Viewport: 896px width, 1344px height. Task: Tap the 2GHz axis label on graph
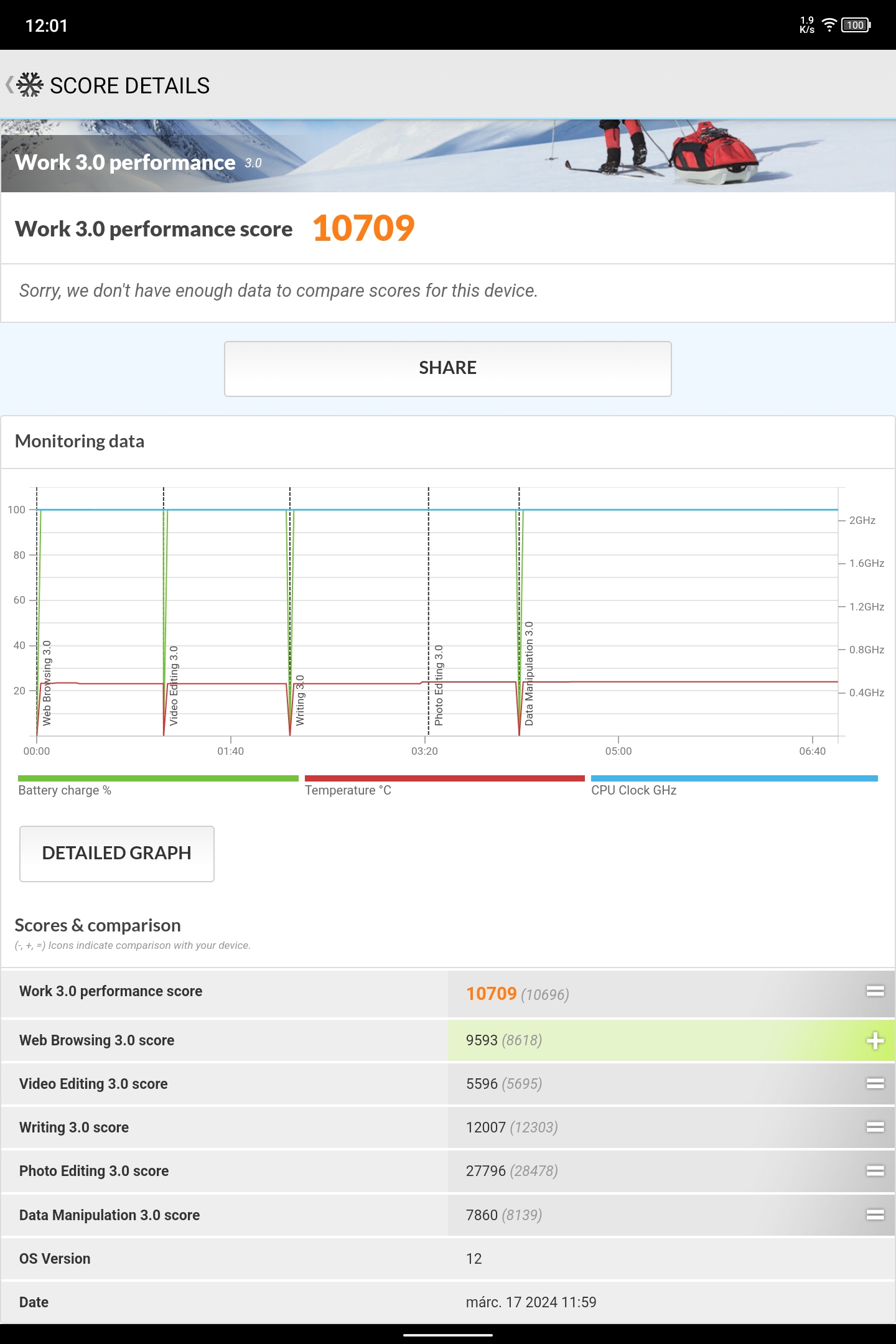[x=862, y=520]
